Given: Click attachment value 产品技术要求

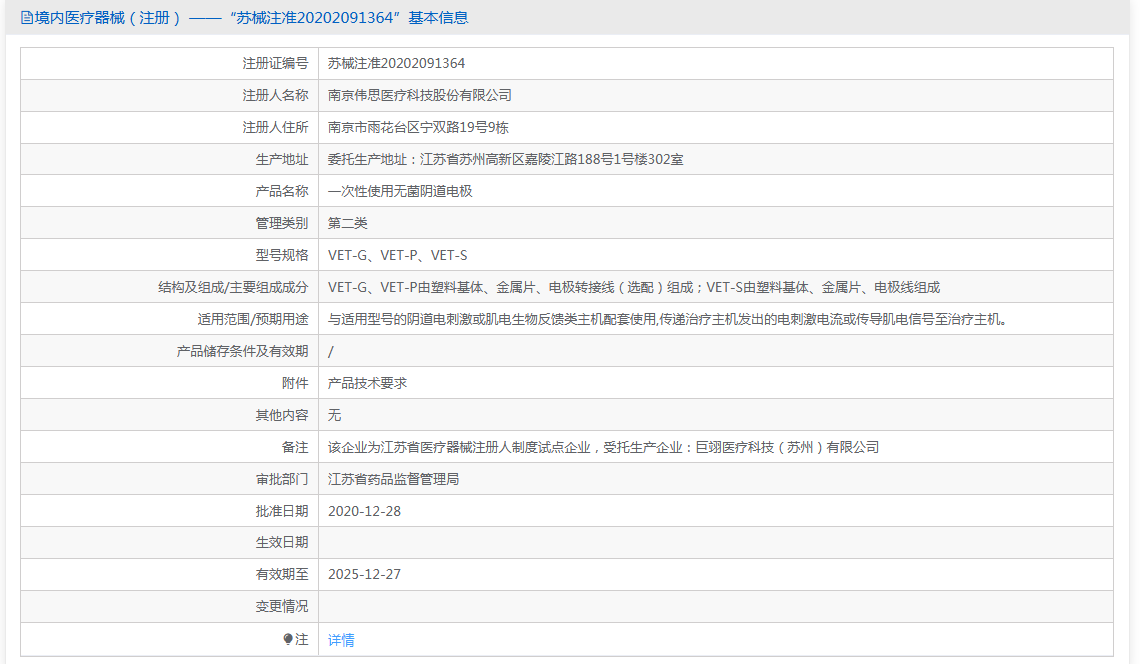Looking at the screenshot, I should (x=367, y=383).
